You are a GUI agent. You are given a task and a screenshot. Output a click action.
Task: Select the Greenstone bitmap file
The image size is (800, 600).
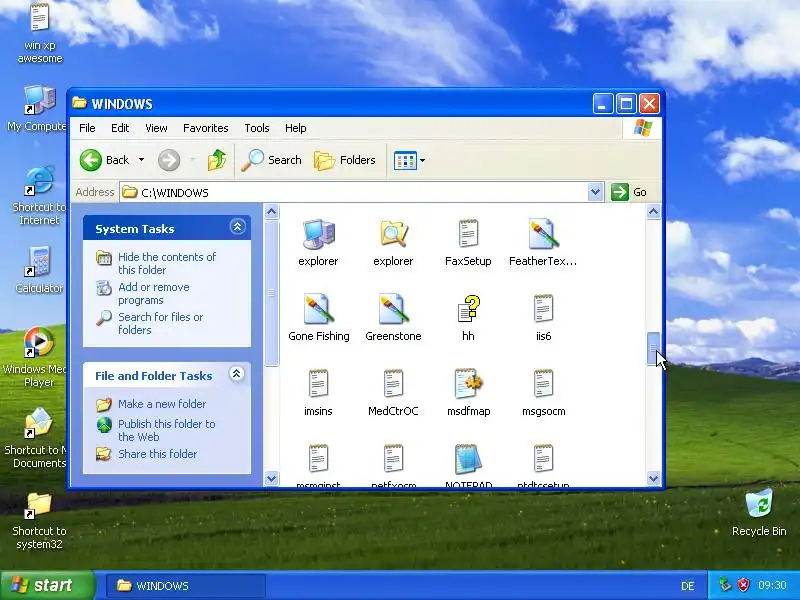click(393, 317)
